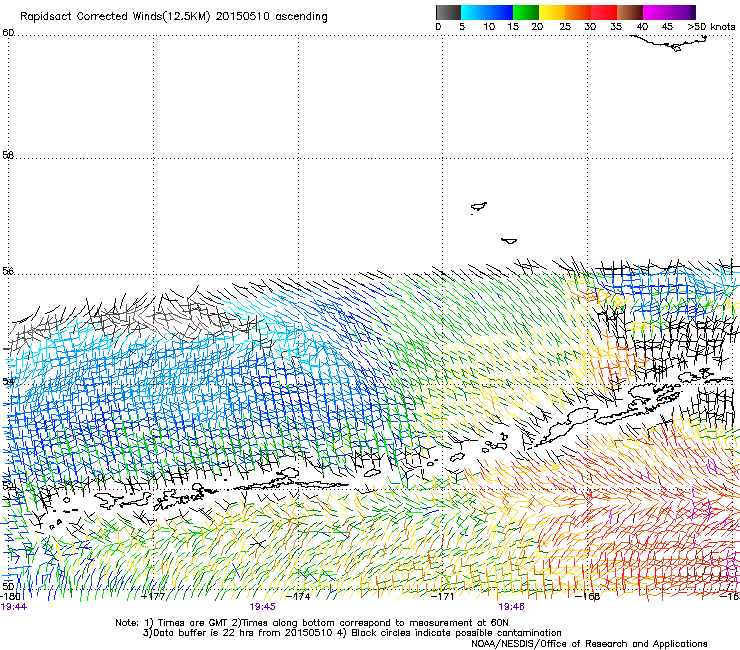Click the smaller Pribilof island outline near 56.5N
The height and width of the screenshot is (650, 740).
[x=509, y=241]
